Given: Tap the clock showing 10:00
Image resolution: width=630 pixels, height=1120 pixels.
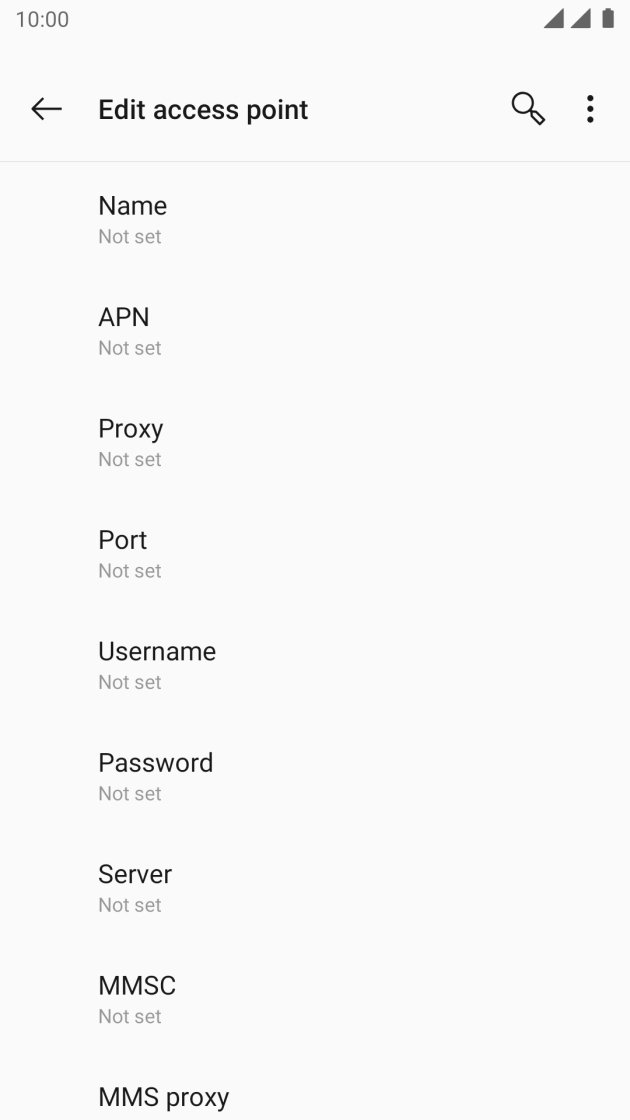Looking at the screenshot, I should click(x=42, y=20).
